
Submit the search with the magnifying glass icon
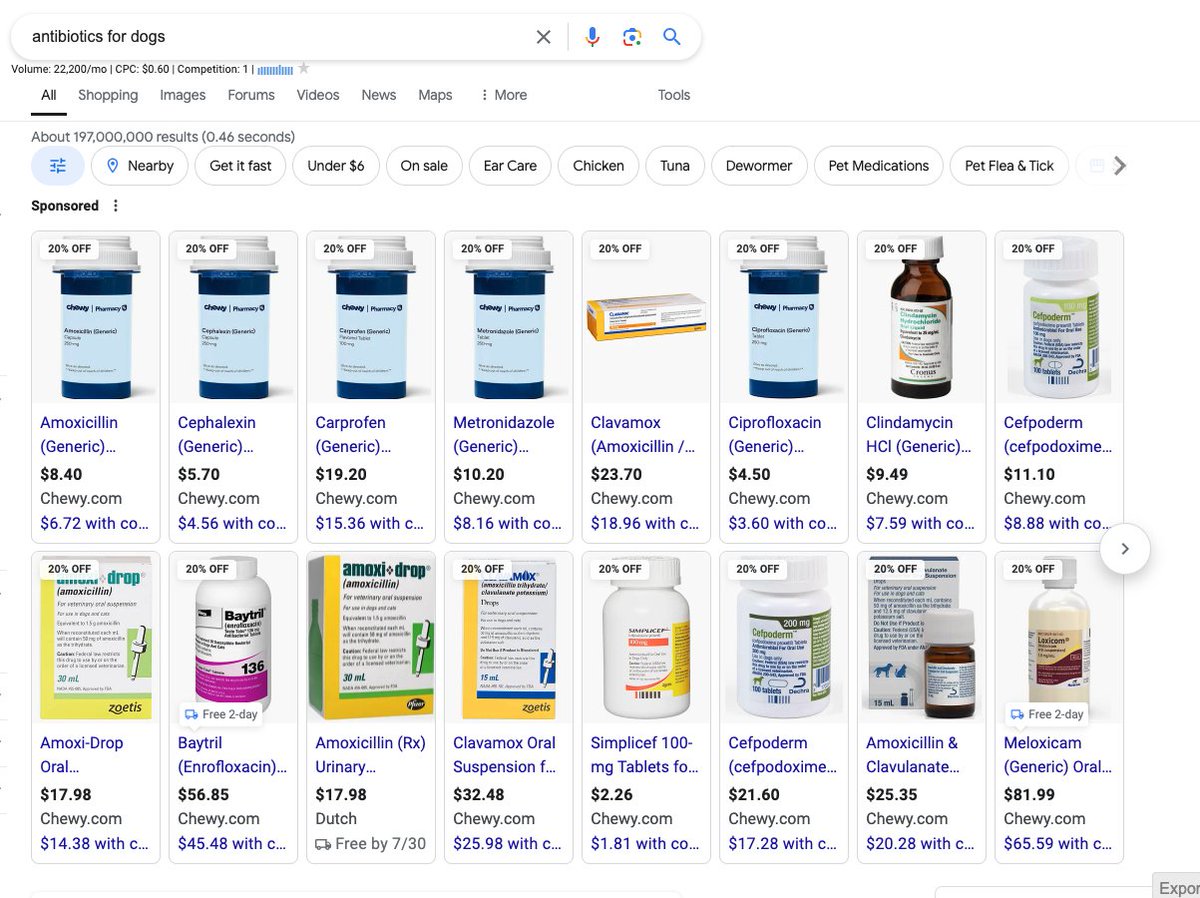(x=671, y=36)
